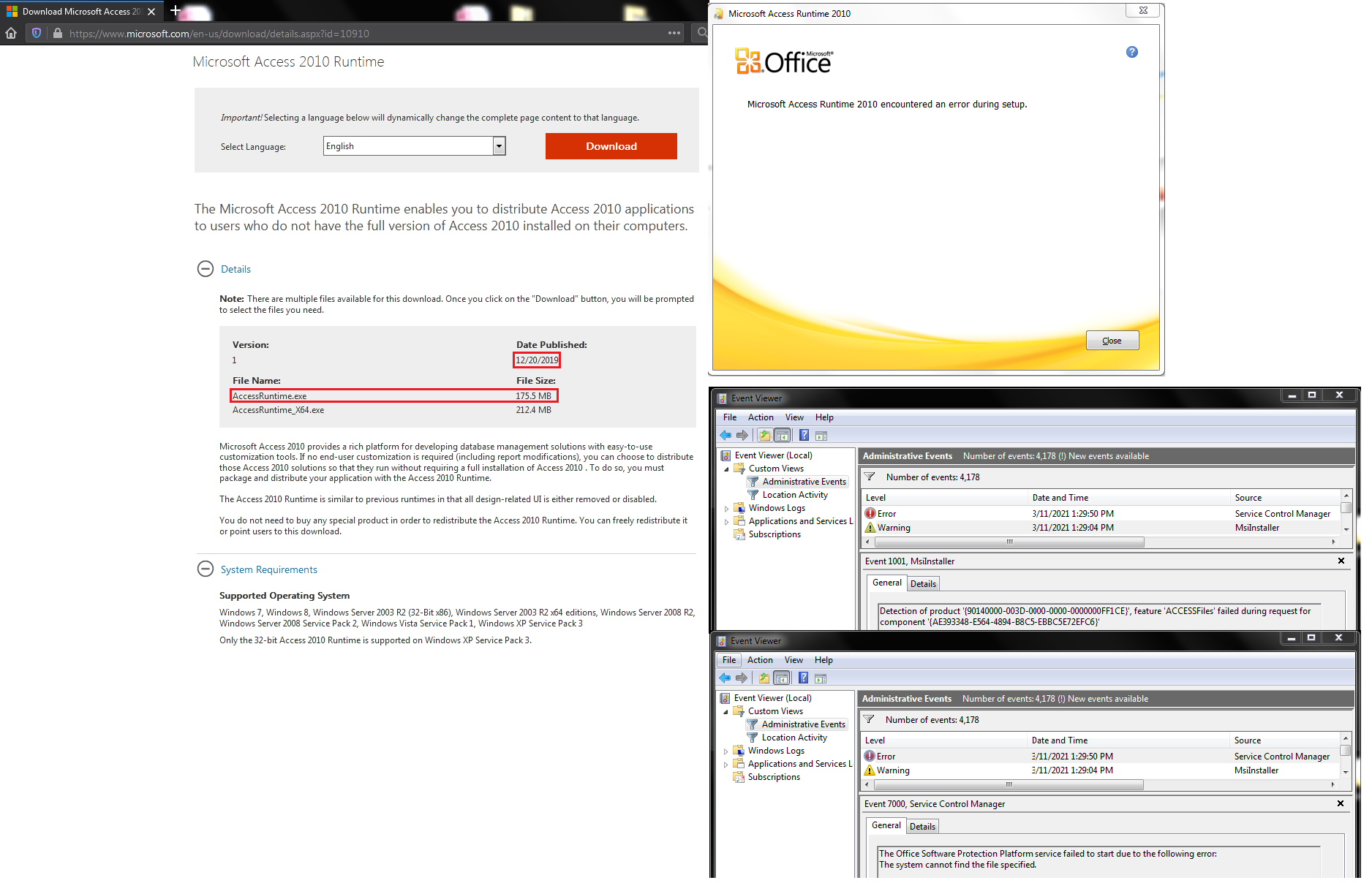Screen dimensions: 1372x883
Task: Click the browser address bar URL
Action: [219, 34]
